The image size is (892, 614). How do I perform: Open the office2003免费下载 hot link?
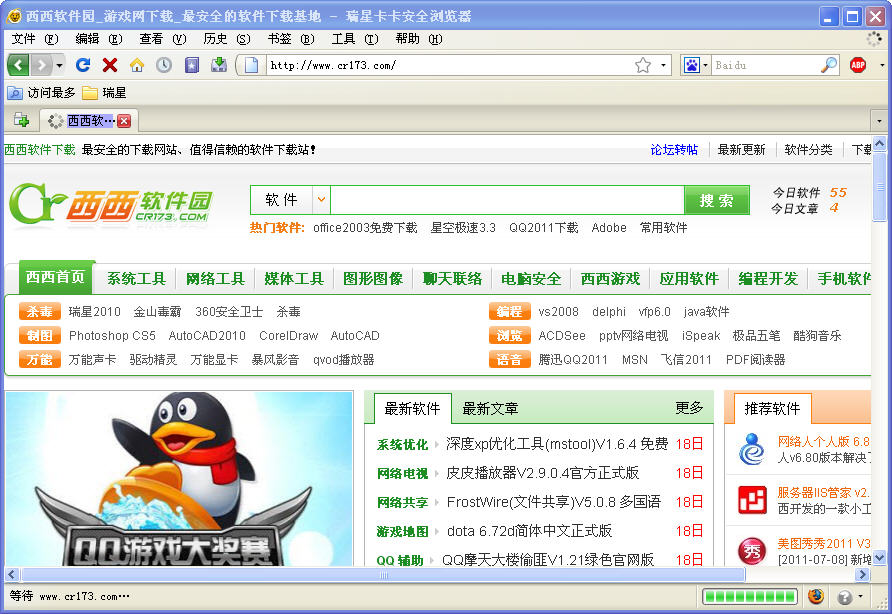pyautogui.click(x=365, y=228)
